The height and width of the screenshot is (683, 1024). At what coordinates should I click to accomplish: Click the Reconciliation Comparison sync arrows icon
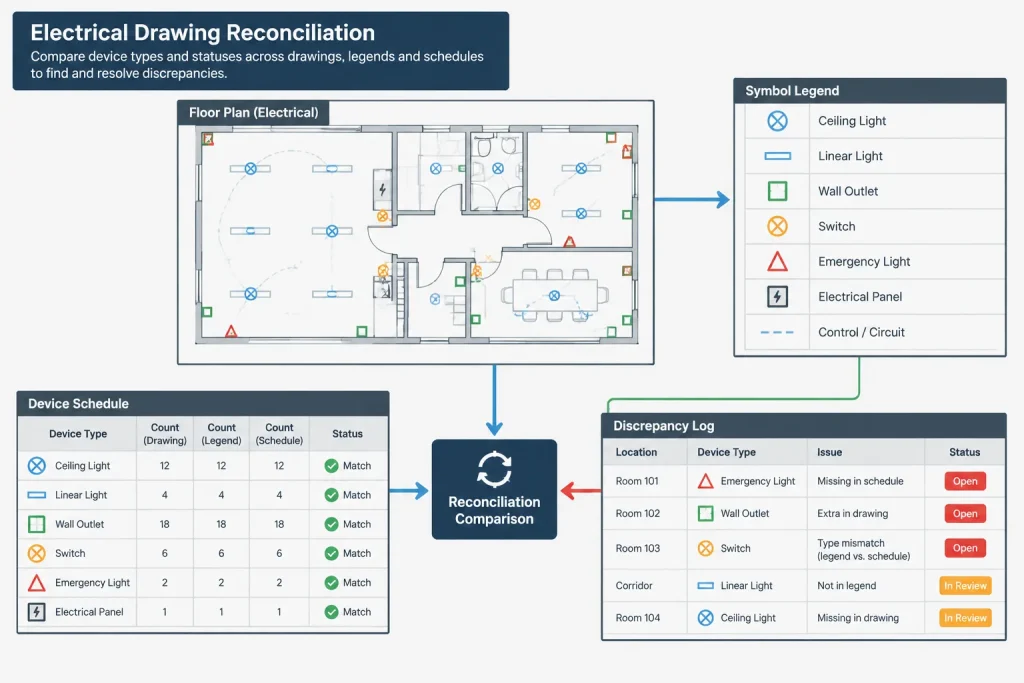click(494, 469)
